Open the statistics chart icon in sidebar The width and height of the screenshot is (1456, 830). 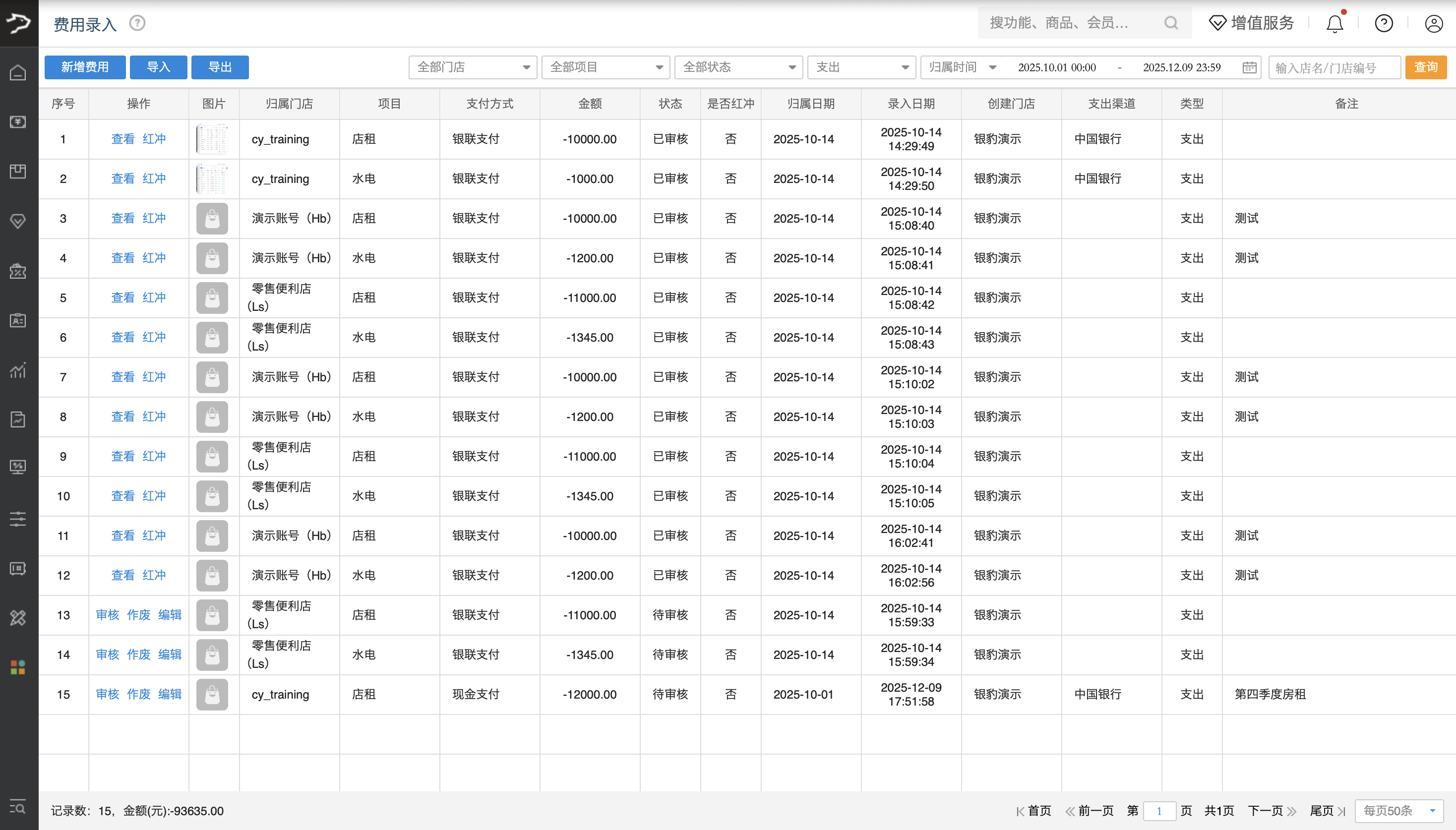[18, 370]
